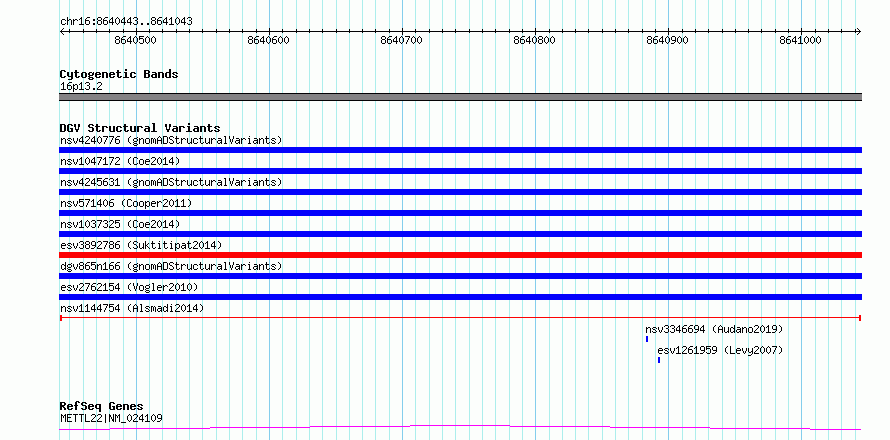This screenshot has width=890, height=440.
Task: Click the left arrow of the ruler
Action: tap(62, 31)
